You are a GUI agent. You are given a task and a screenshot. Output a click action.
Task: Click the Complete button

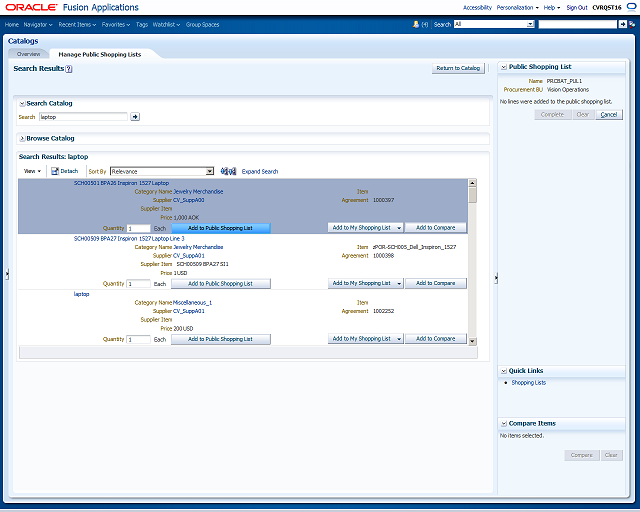[552, 115]
